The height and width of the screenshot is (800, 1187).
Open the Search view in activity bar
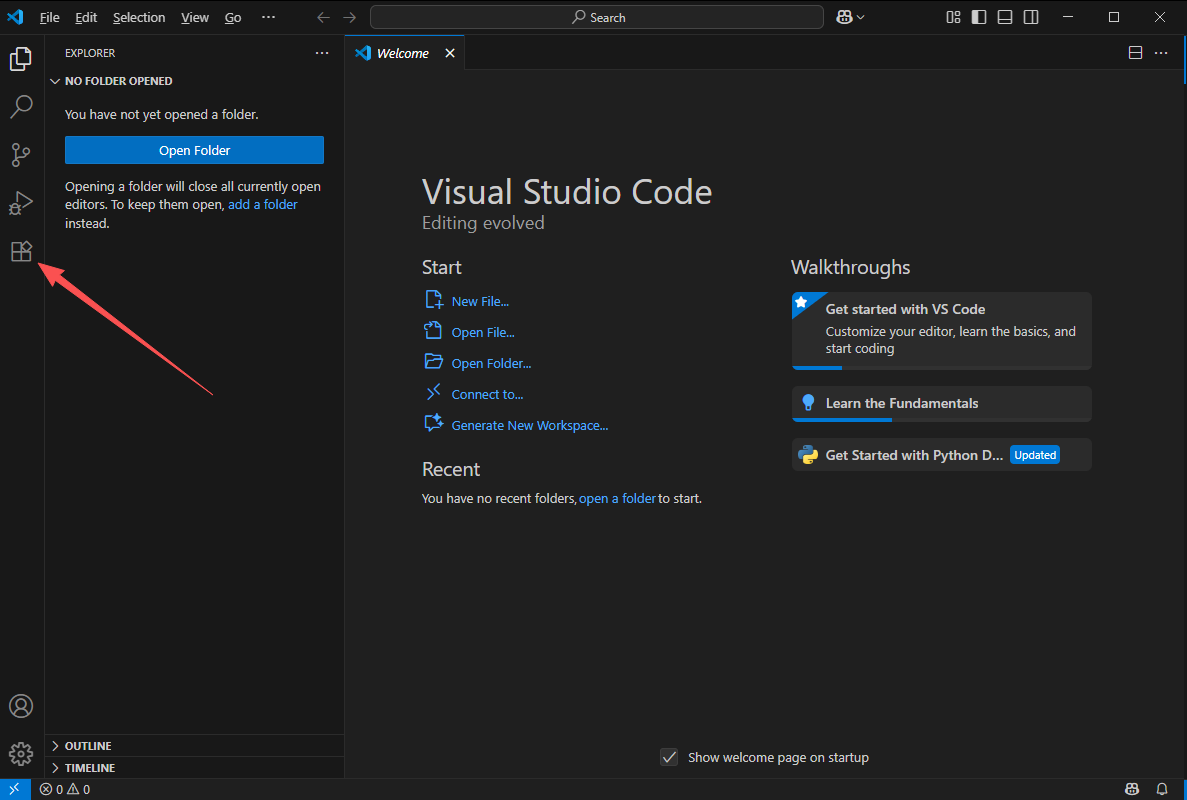pyautogui.click(x=21, y=106)
